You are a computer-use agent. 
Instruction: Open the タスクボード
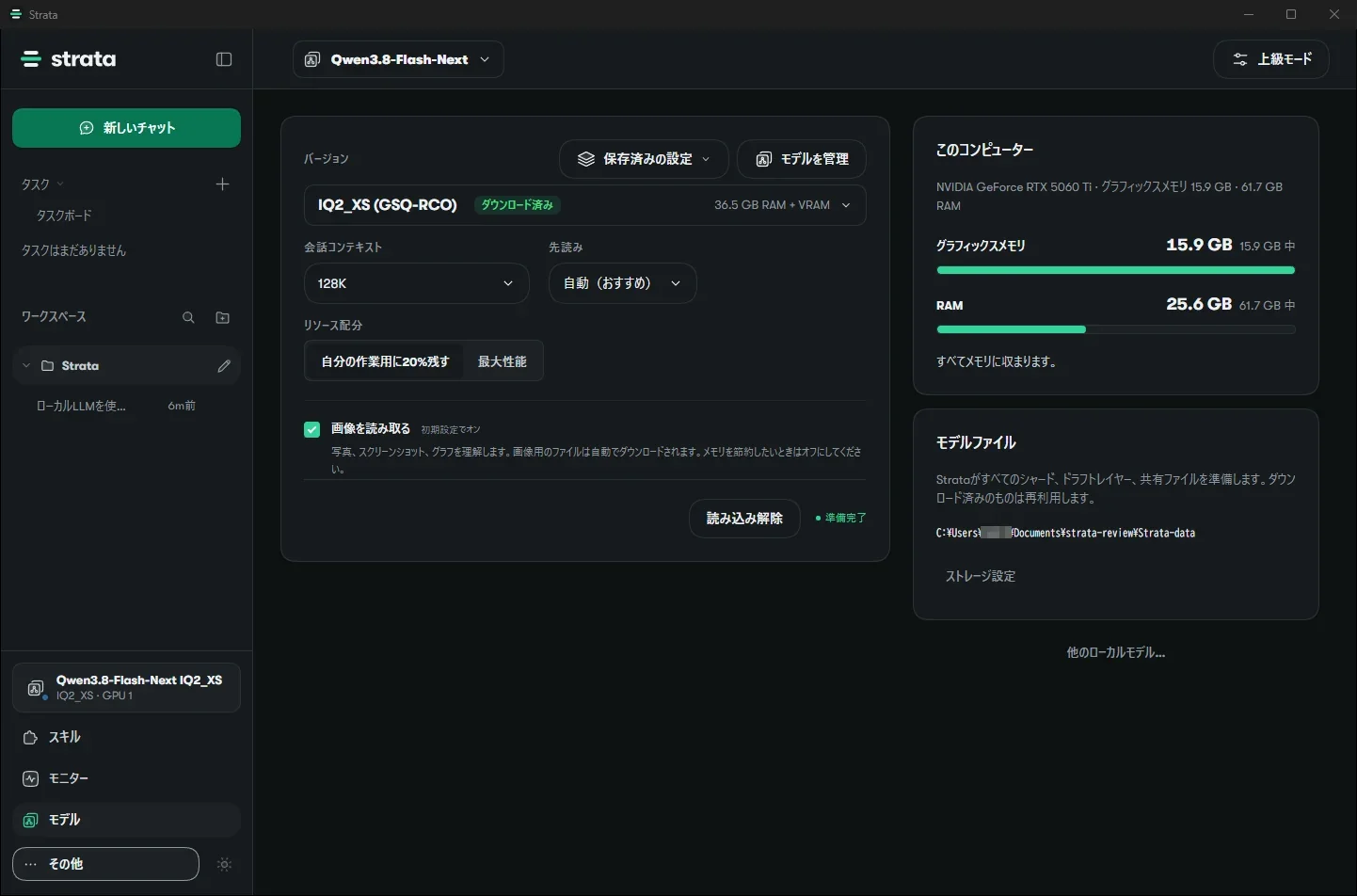click(64, 216)
